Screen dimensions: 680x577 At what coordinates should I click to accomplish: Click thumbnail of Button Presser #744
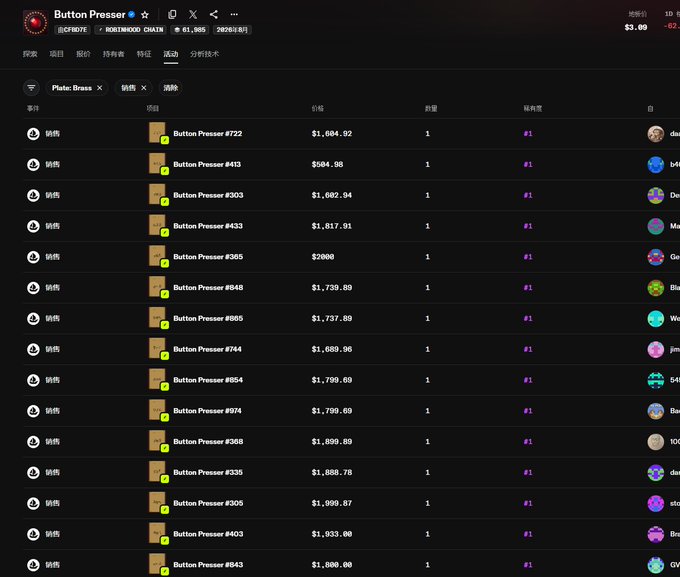coord(157,348)
